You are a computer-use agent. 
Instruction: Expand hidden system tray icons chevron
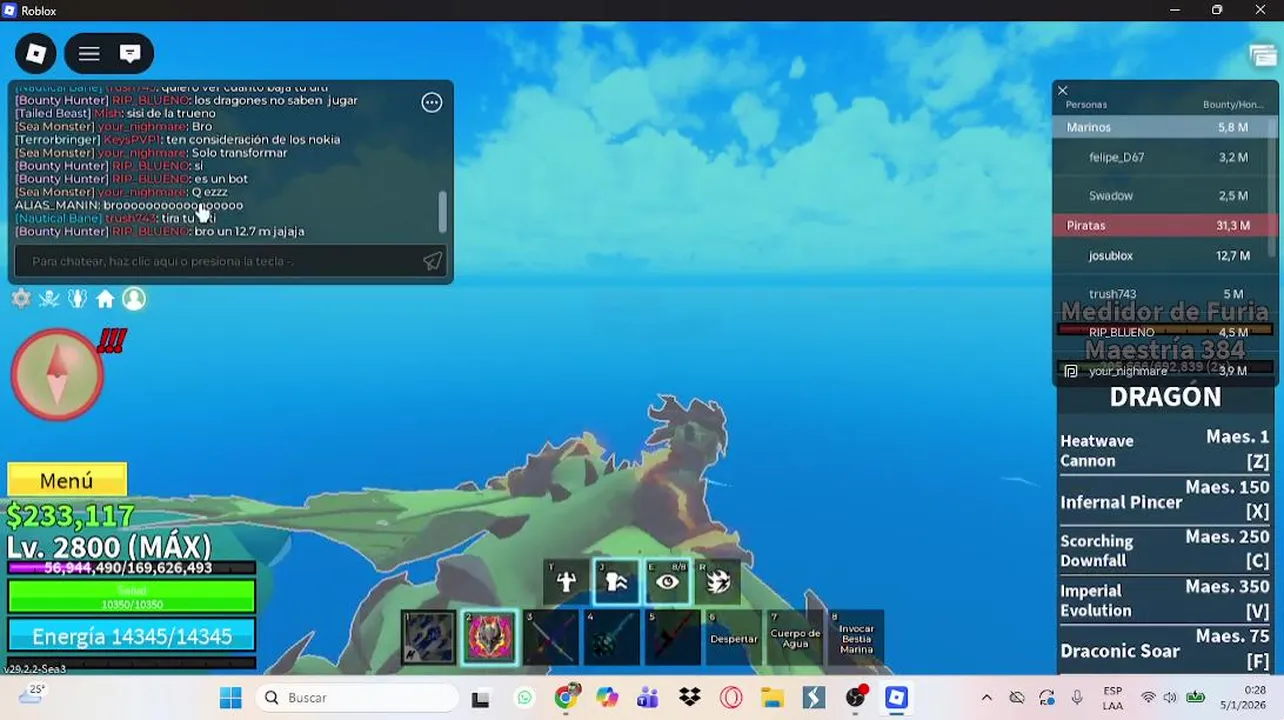[987, 698]
